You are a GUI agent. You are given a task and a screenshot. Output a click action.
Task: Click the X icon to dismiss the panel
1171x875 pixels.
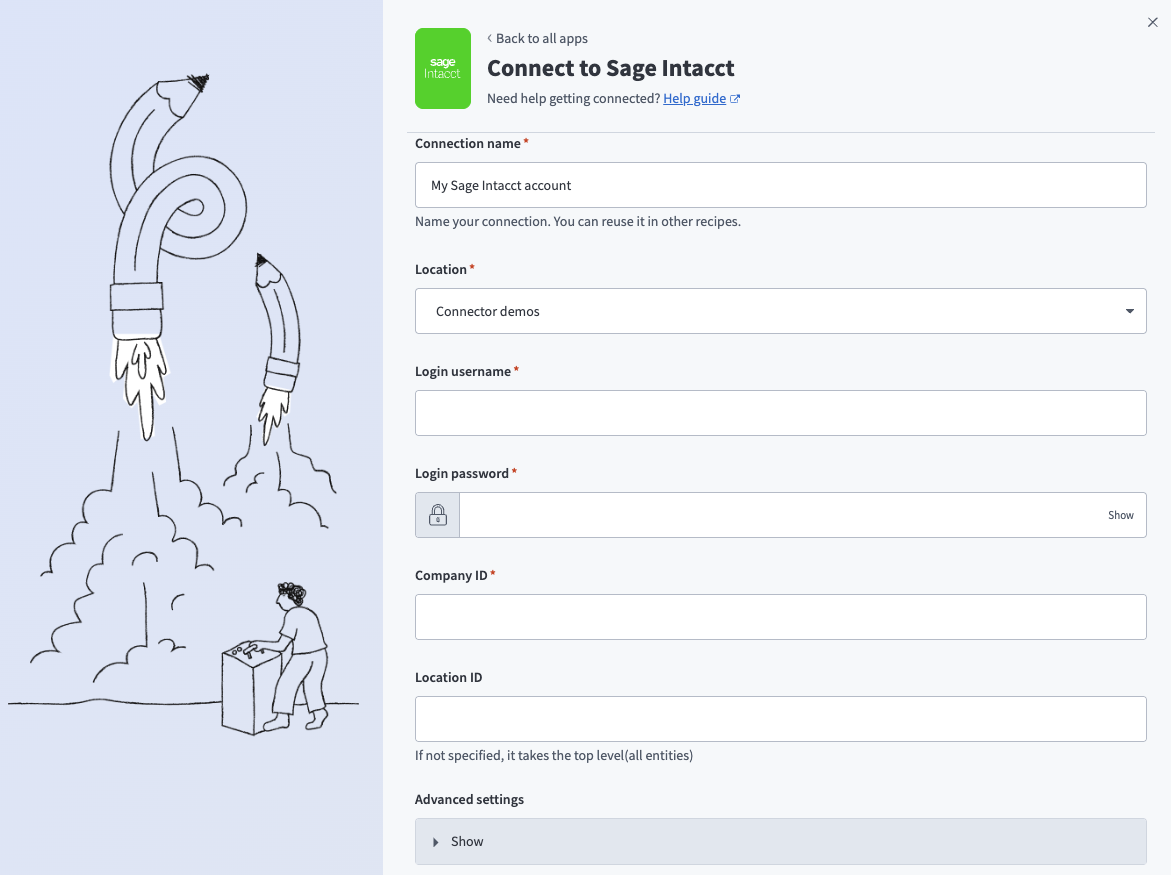tap(1152, 21)
